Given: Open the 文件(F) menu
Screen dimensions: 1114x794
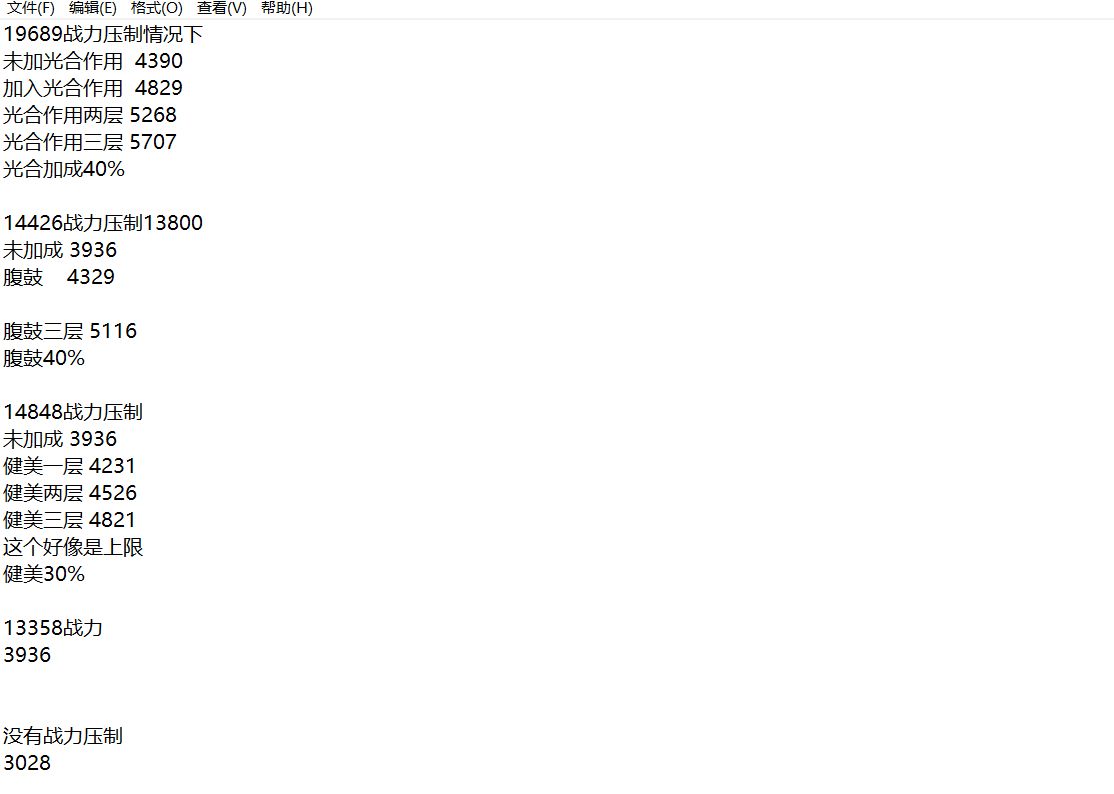Looking at the screenshot, I should 31,9.
